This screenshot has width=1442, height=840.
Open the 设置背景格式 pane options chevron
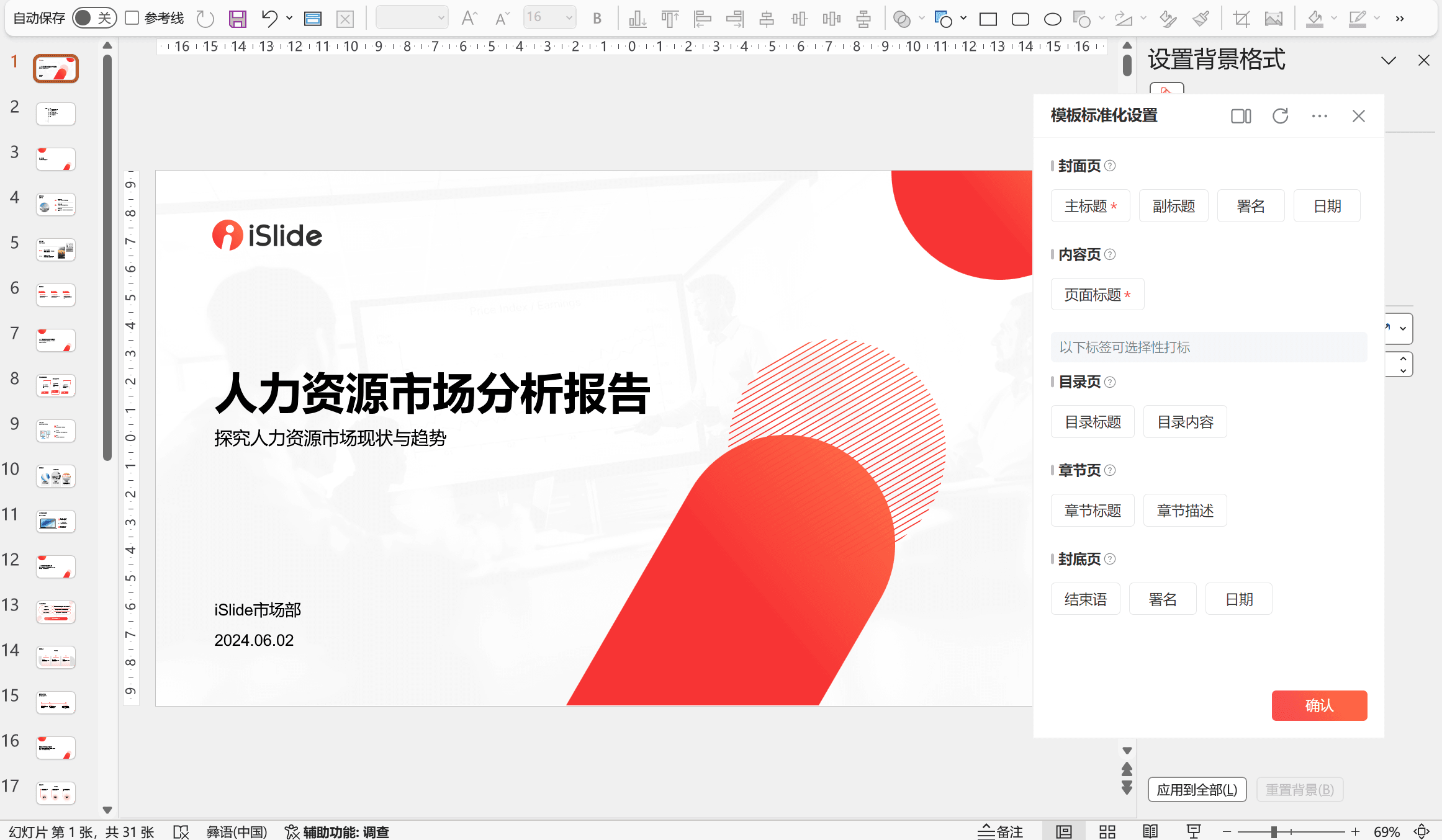pos(1389,61)
